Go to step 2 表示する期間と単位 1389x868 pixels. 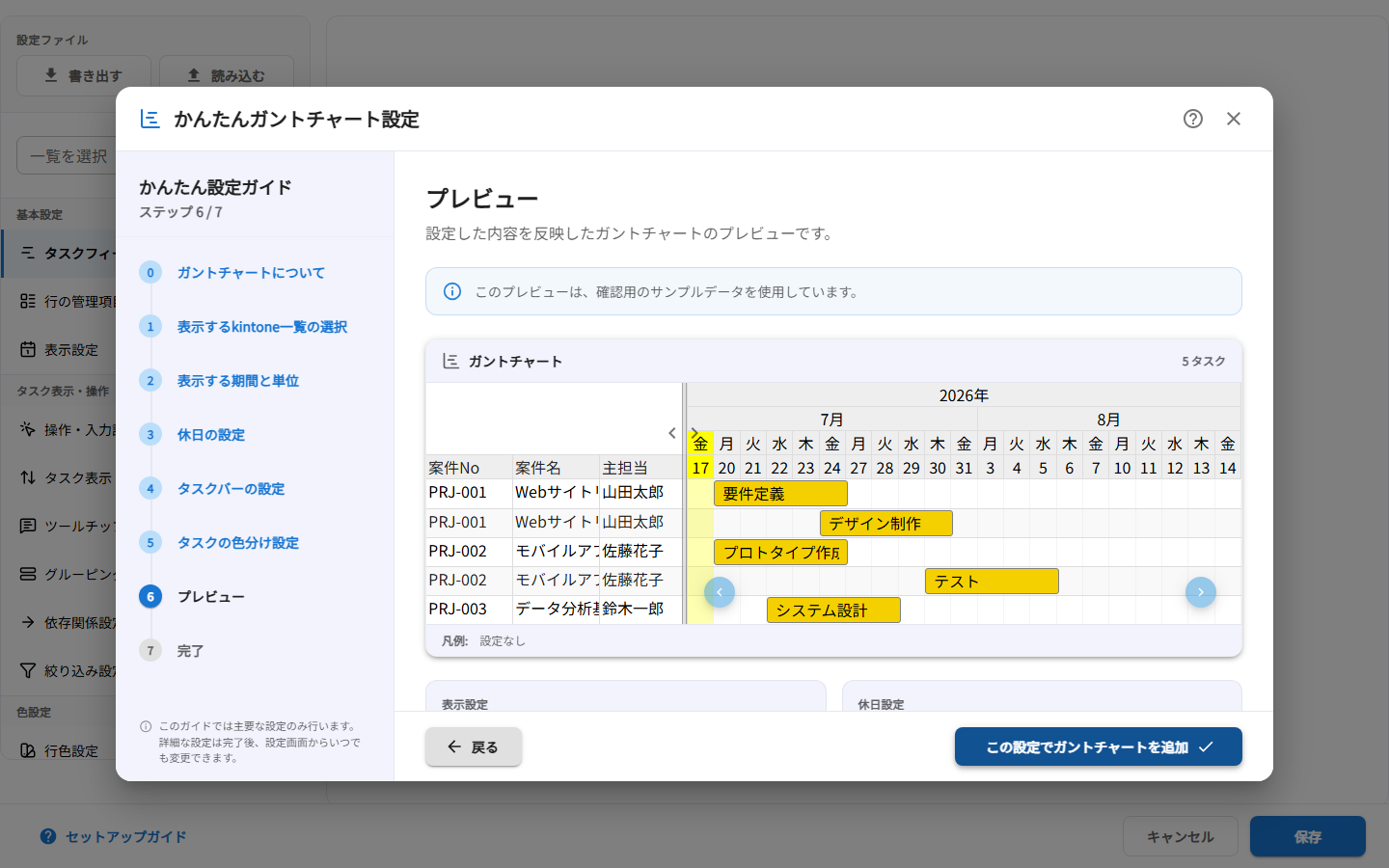(x=238, y=381)
